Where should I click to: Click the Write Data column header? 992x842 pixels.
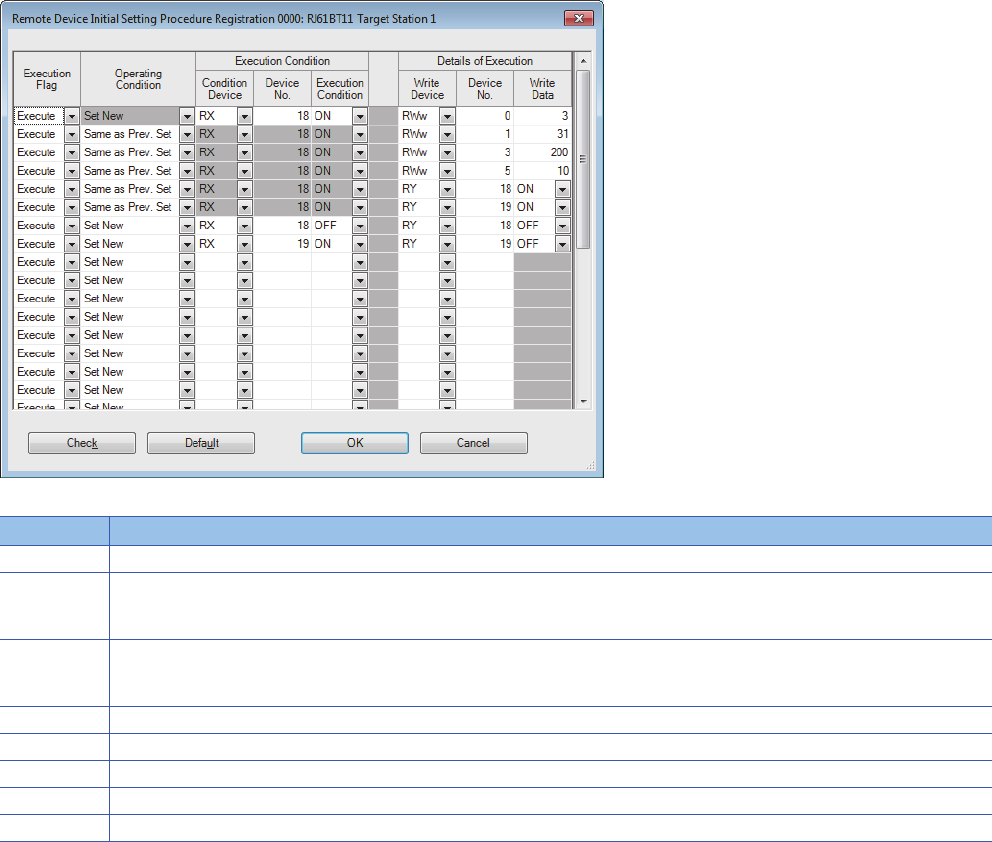click(x=542, y=89)
